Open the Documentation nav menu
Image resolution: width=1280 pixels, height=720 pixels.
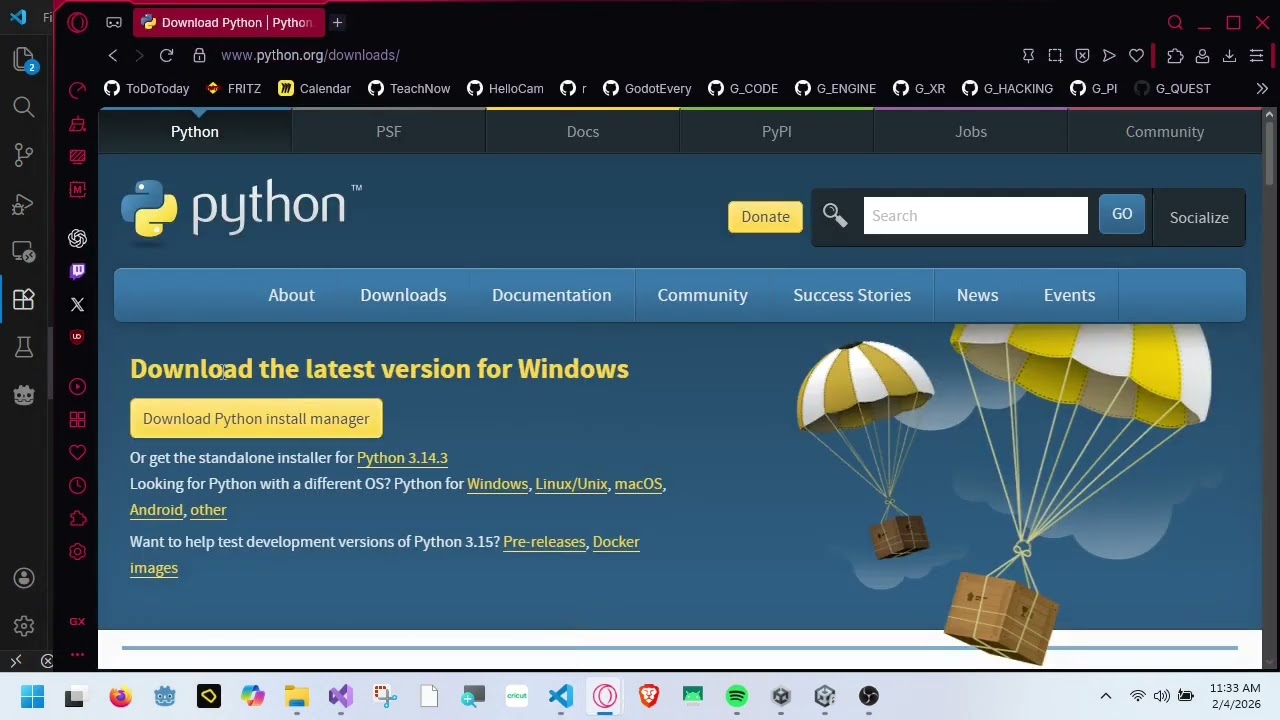(551, 295)
